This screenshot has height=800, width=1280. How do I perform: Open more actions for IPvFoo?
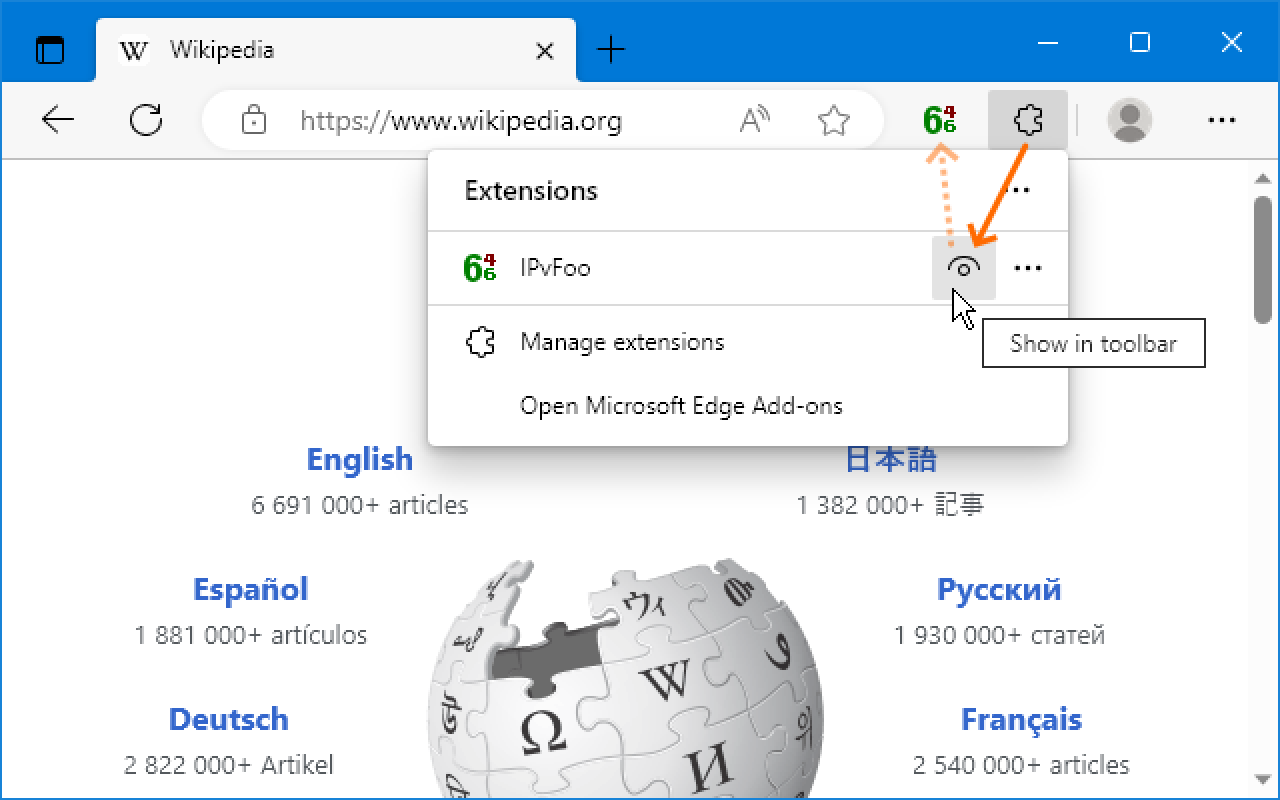click(1028, 268)
